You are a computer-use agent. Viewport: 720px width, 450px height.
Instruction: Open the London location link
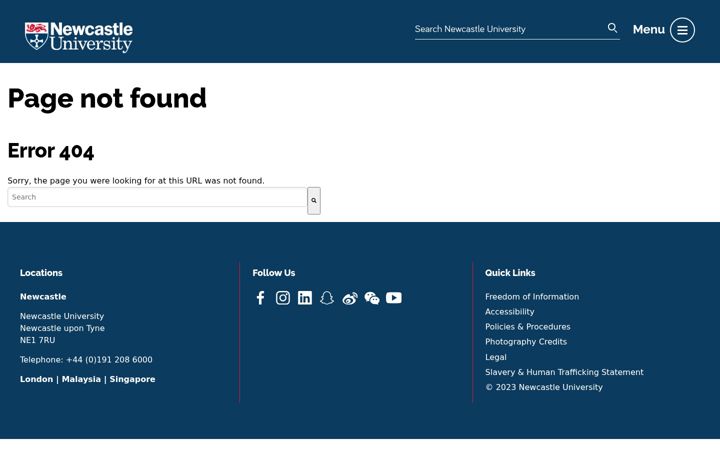coord(36,379)
